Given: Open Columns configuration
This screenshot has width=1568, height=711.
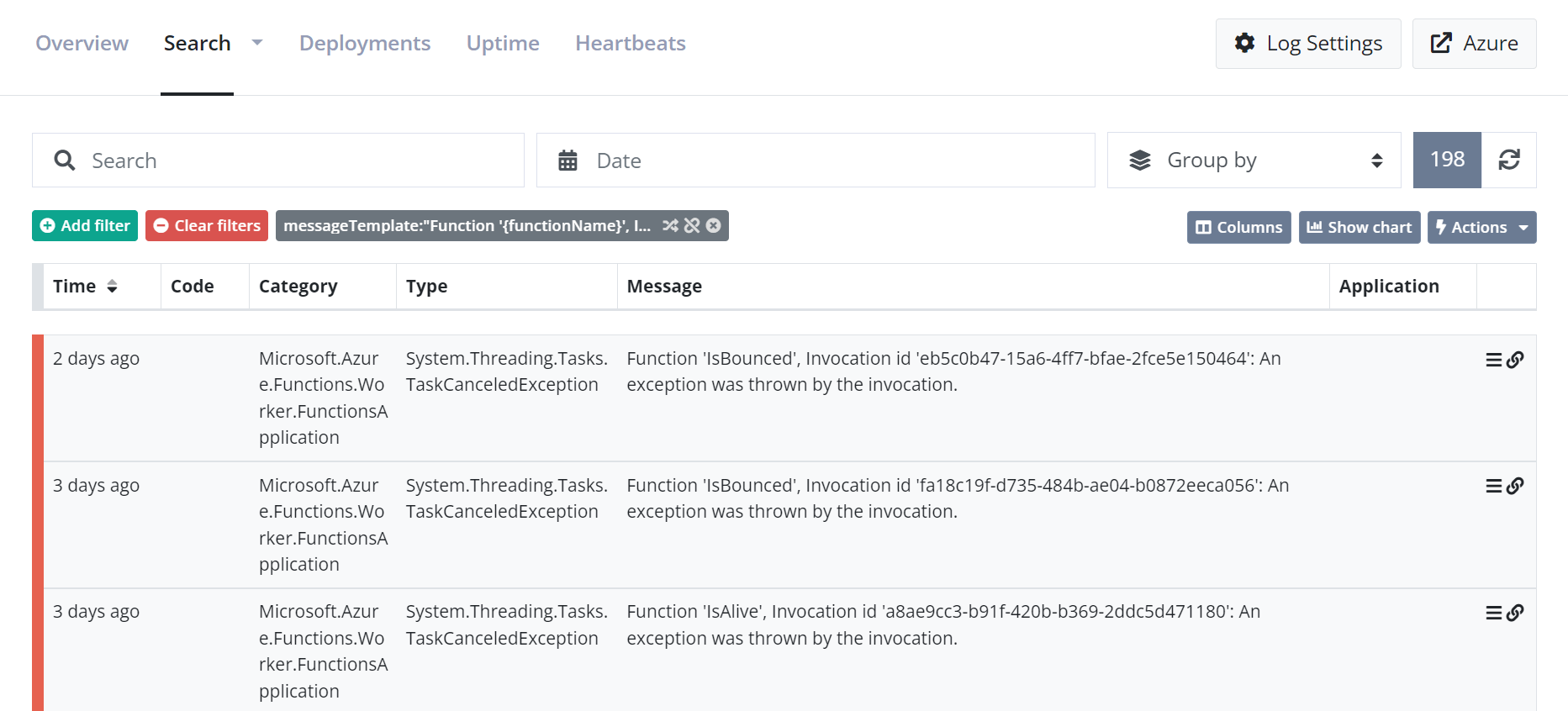Looking at the screenshot, I should point(1238,227).
